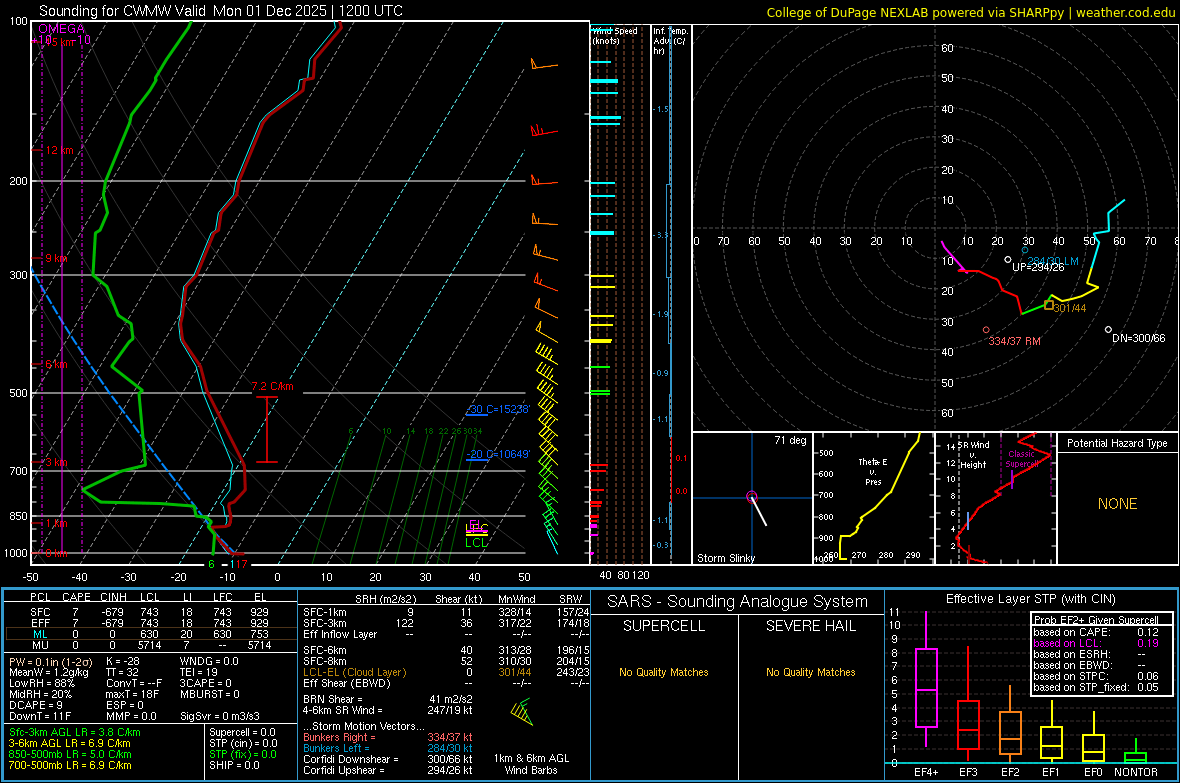
Task: Click the '-30 C=15238' height label
Action: click(498, 410)
